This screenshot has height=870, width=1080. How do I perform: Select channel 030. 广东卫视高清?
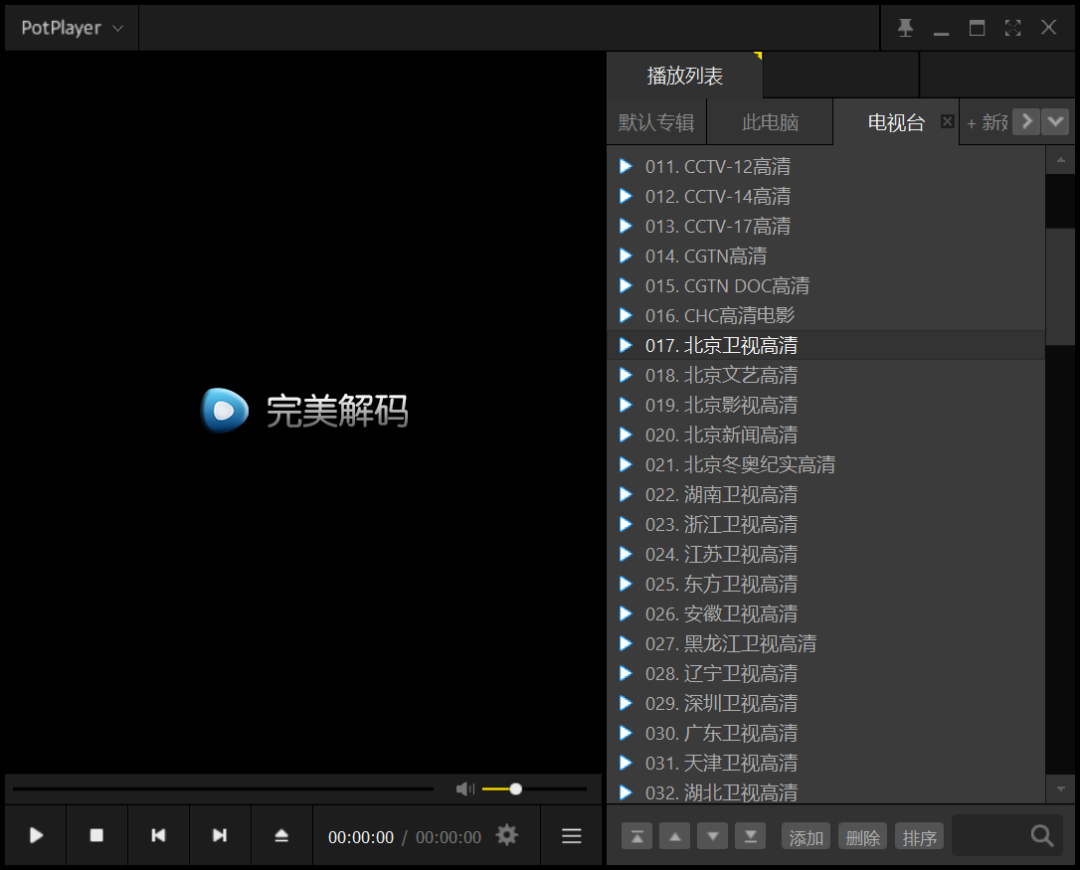coord(827,734)
